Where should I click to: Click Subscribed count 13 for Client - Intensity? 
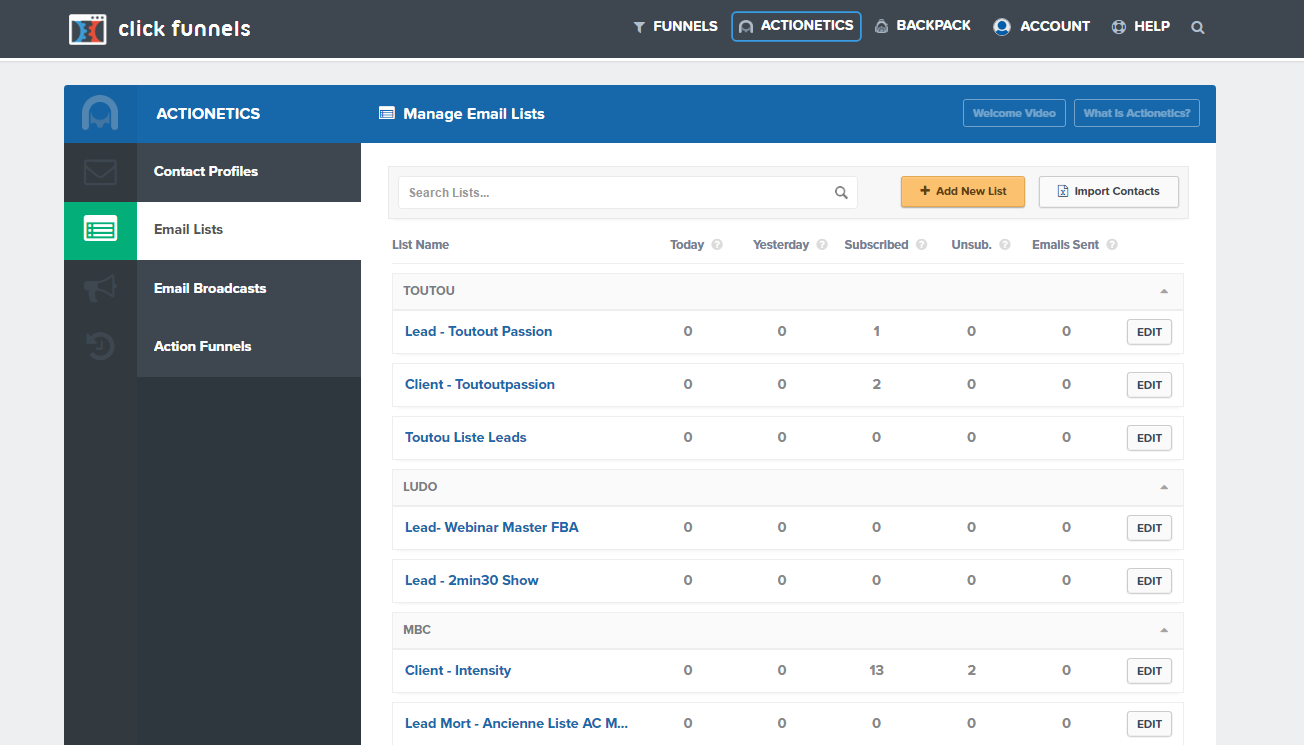(x=876, y=671)
